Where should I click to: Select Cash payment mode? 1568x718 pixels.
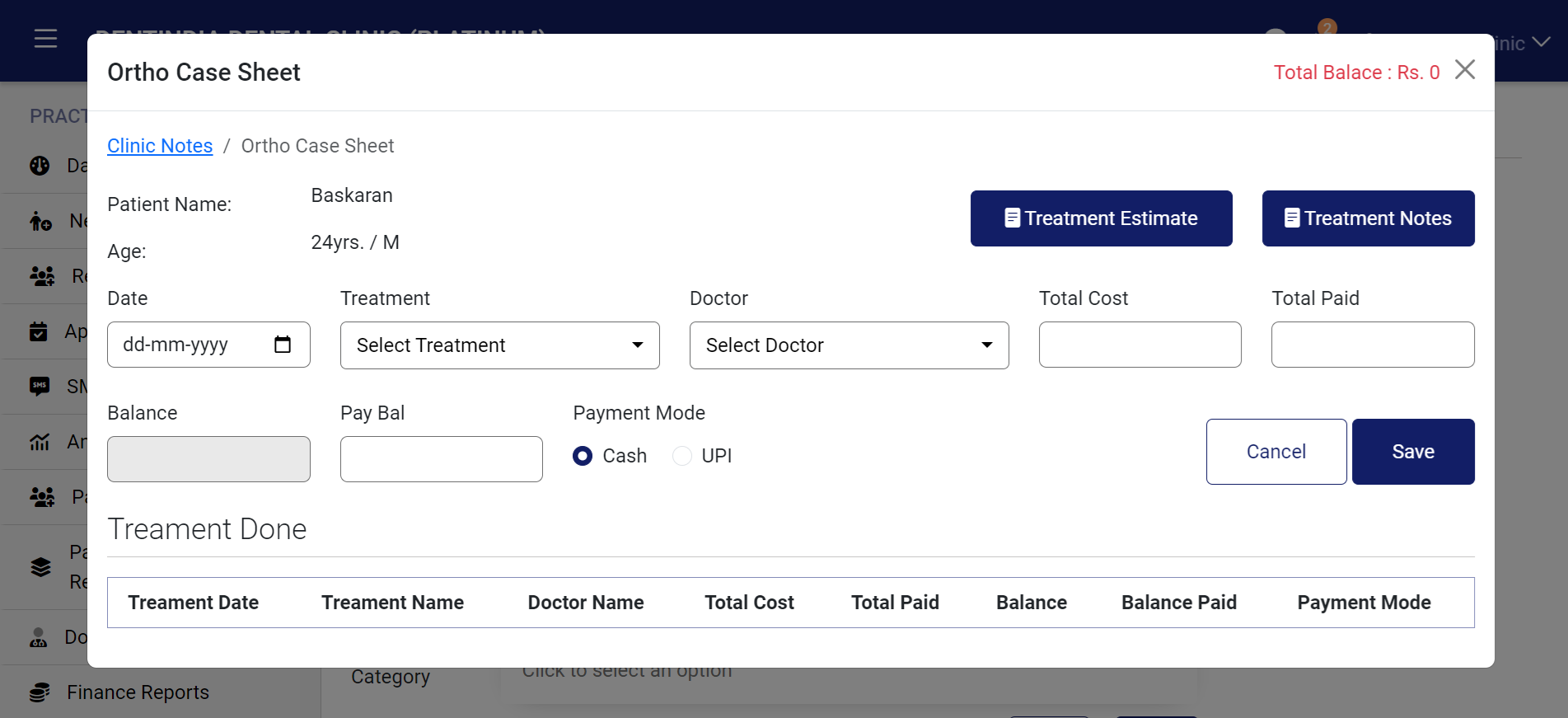tap(583, 456)
